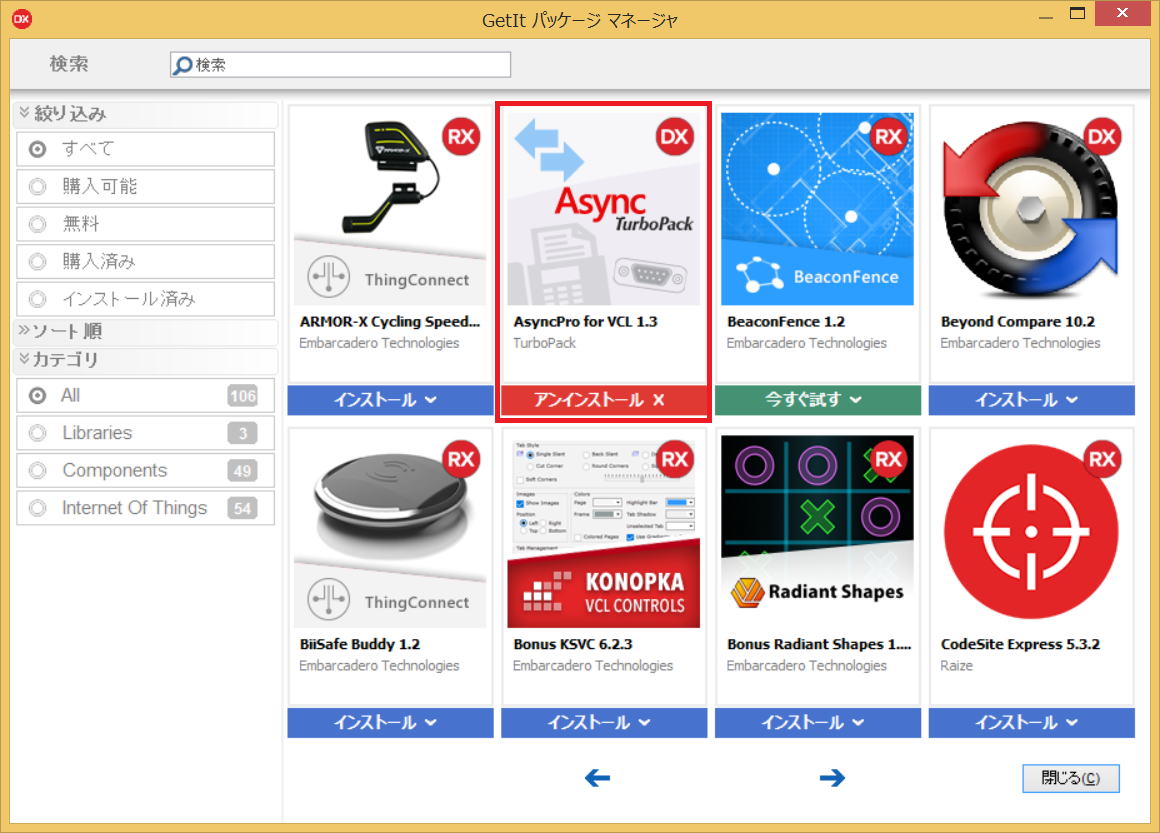Click the Beyond Compare 10.2 title
The width and height of the screenshot is (1160, 833).
tap(1018, 322)
